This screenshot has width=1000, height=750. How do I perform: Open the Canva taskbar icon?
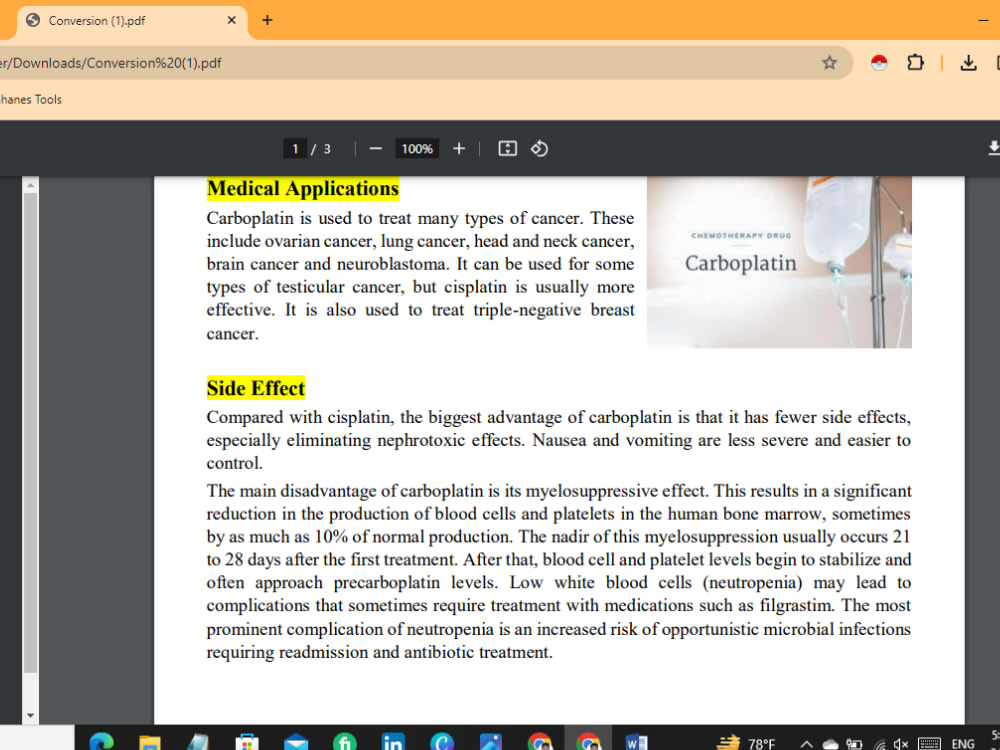pyautogui.click(x=442, y=742)
